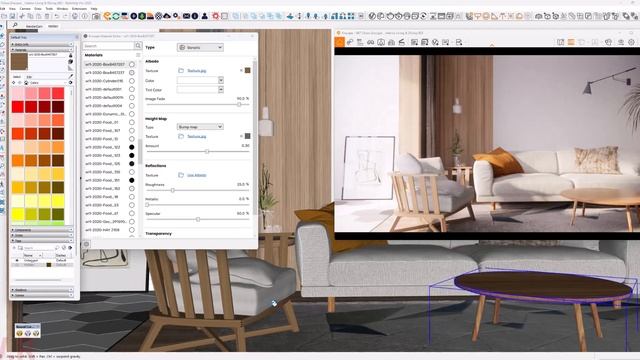640x360 pixels.
Task: Select first material row radio circle
Action: tap(132, 64)
